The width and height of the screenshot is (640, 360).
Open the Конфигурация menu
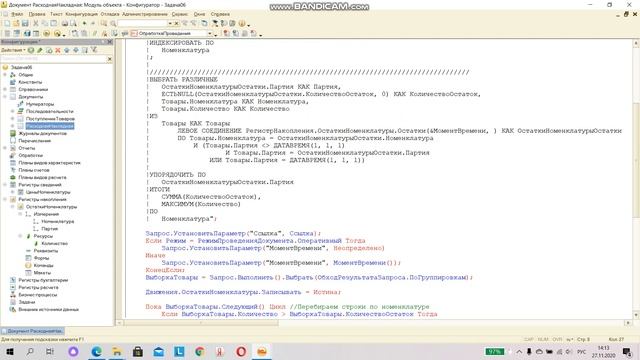pyautogui.click(x=82, y=14)
